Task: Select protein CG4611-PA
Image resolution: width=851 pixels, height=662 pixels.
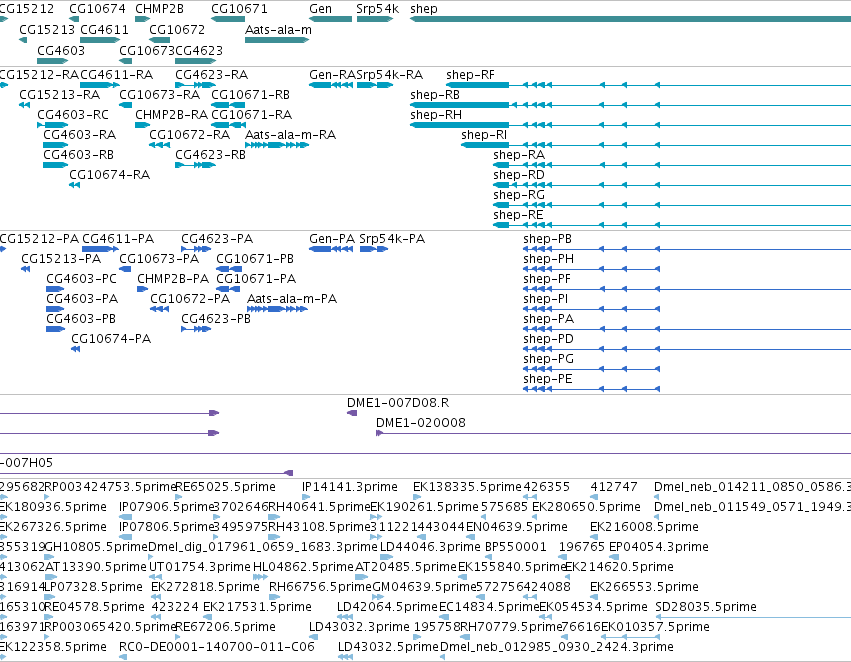Action: coord(118,239)
